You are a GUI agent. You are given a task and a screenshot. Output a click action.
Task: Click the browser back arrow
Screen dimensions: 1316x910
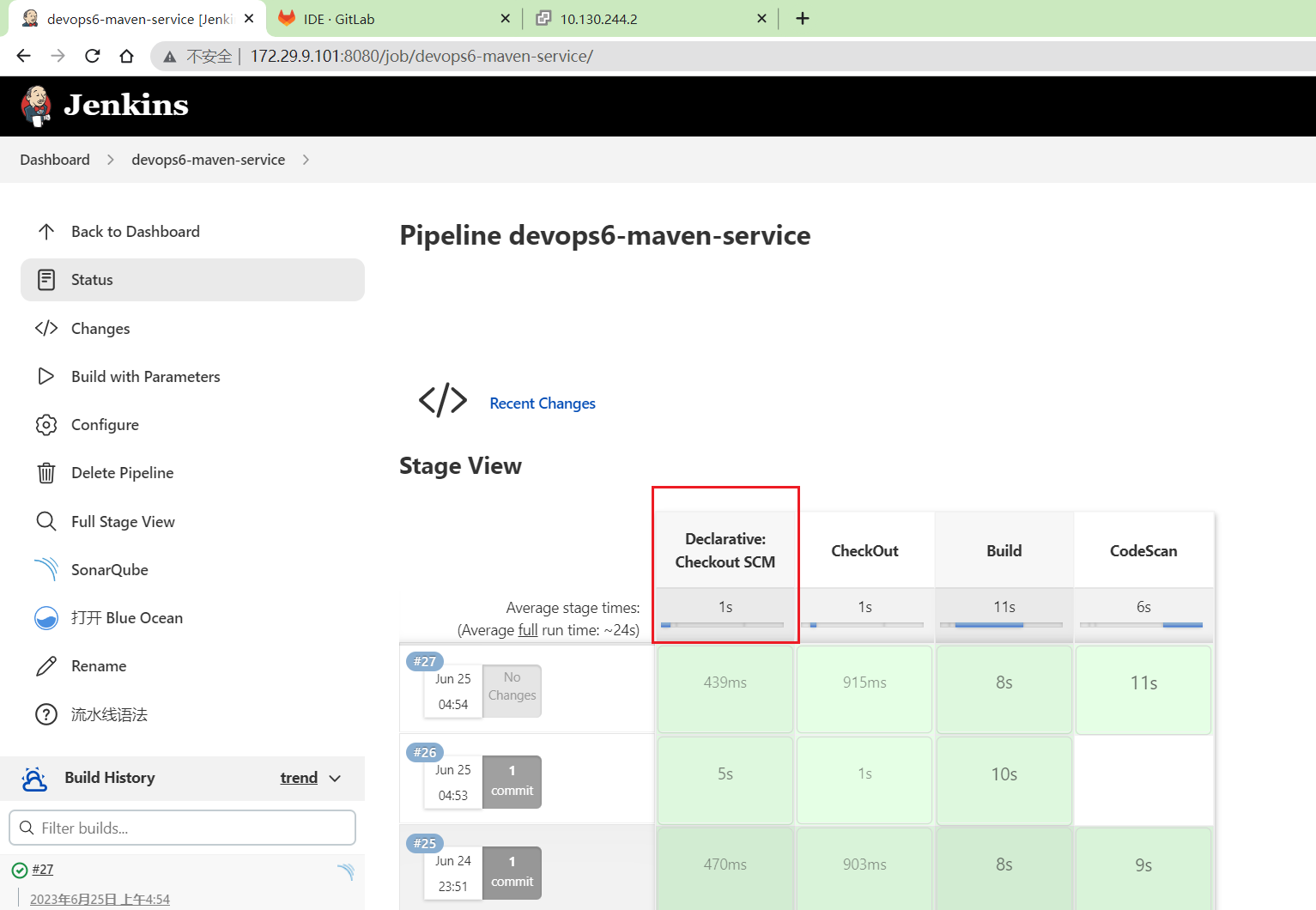[x=24, y=56]
